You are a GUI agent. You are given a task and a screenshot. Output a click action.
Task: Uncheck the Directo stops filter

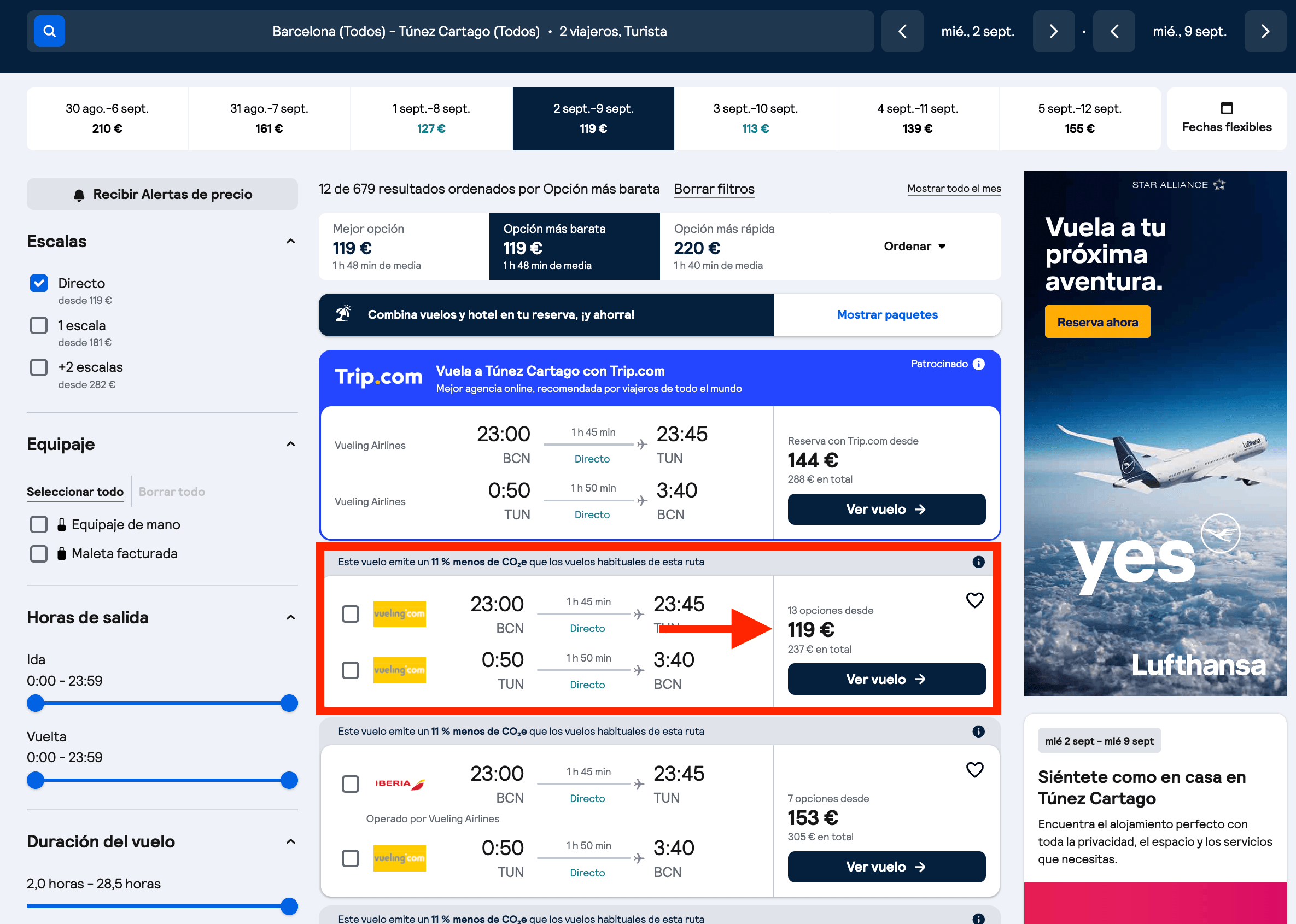pyautogui.click(x=39, y=283)
